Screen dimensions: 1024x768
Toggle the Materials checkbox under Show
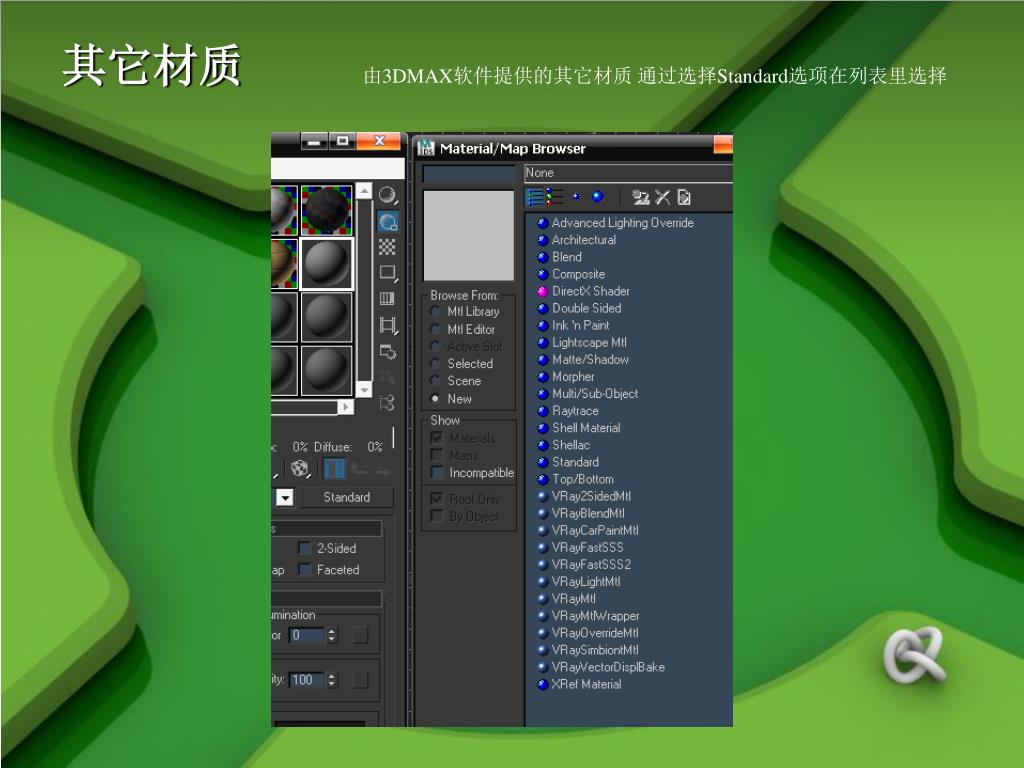[437, 438]
